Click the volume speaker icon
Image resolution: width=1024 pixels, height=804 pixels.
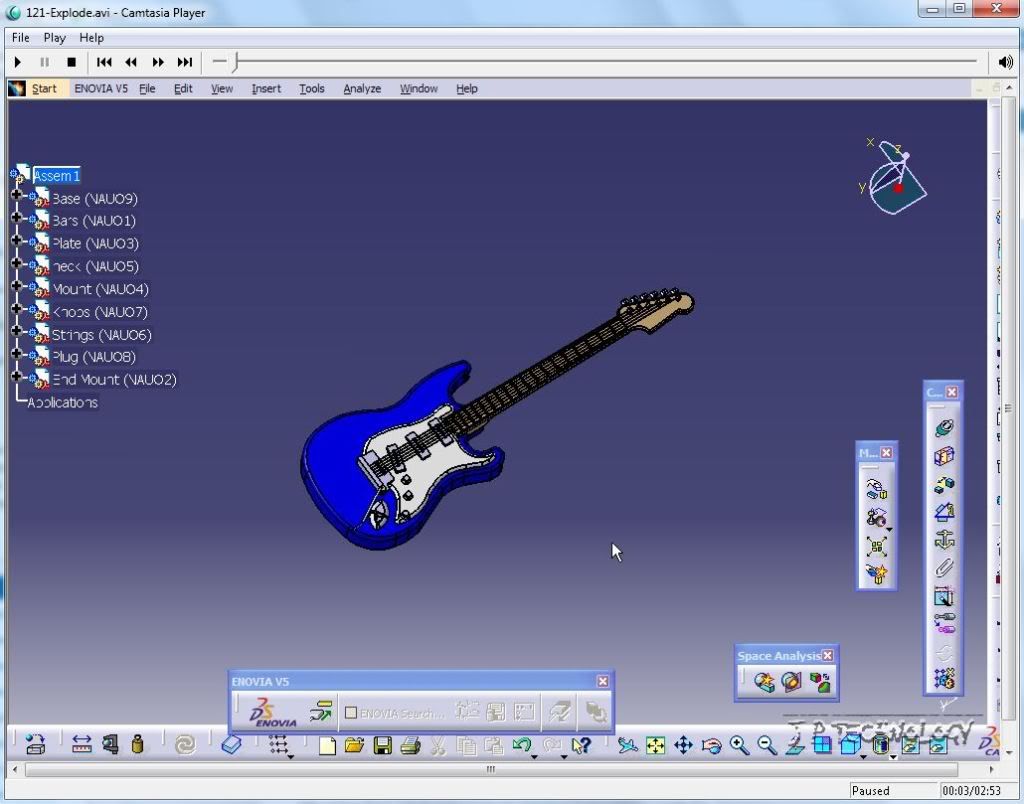pyautogui.click(x=1005, y=62)
